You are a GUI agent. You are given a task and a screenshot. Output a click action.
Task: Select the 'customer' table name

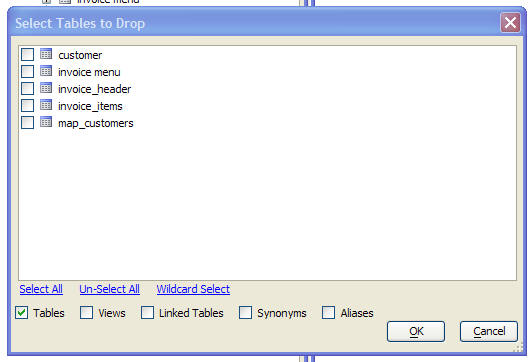(80, 55)
